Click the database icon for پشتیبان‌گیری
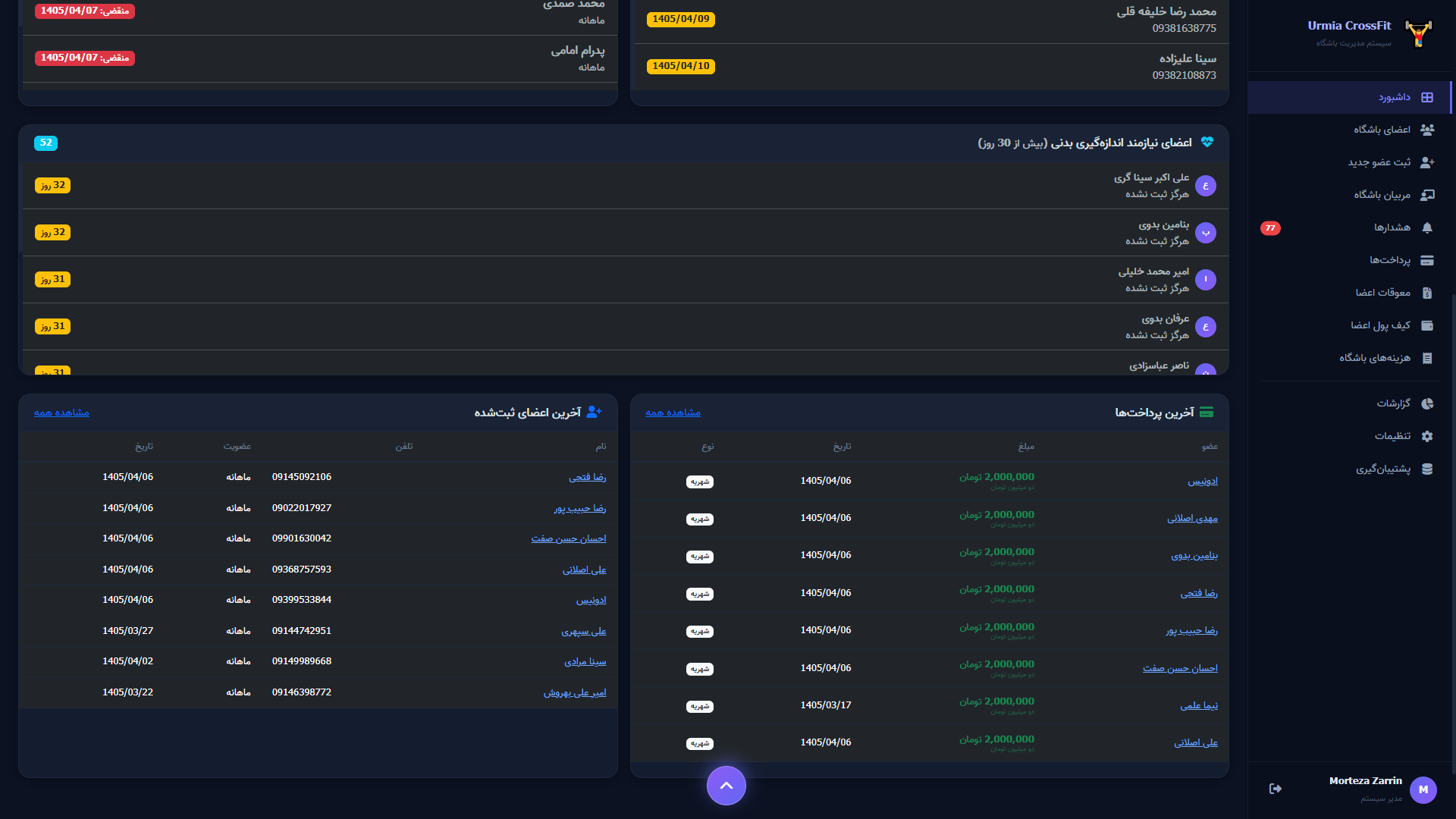 1427,469
